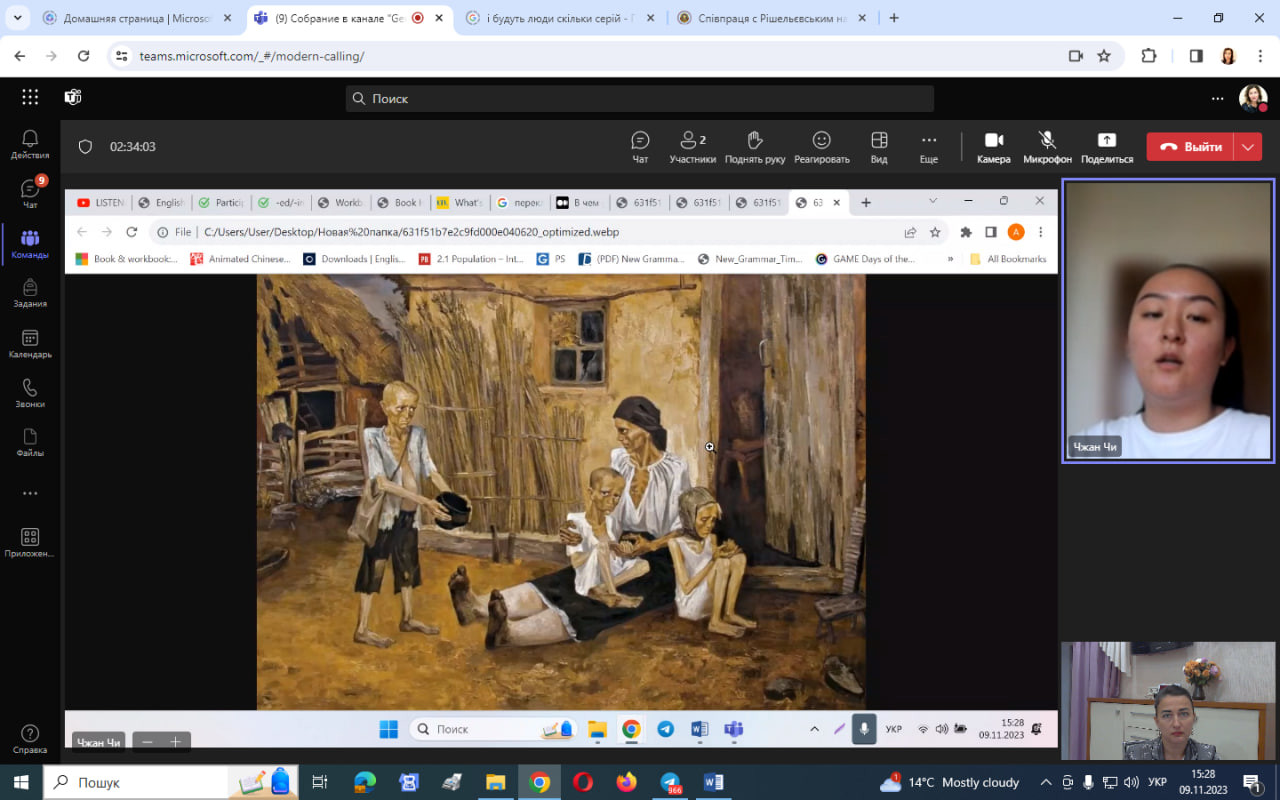Toggle the Микрофон mute state

point(1047,147)
